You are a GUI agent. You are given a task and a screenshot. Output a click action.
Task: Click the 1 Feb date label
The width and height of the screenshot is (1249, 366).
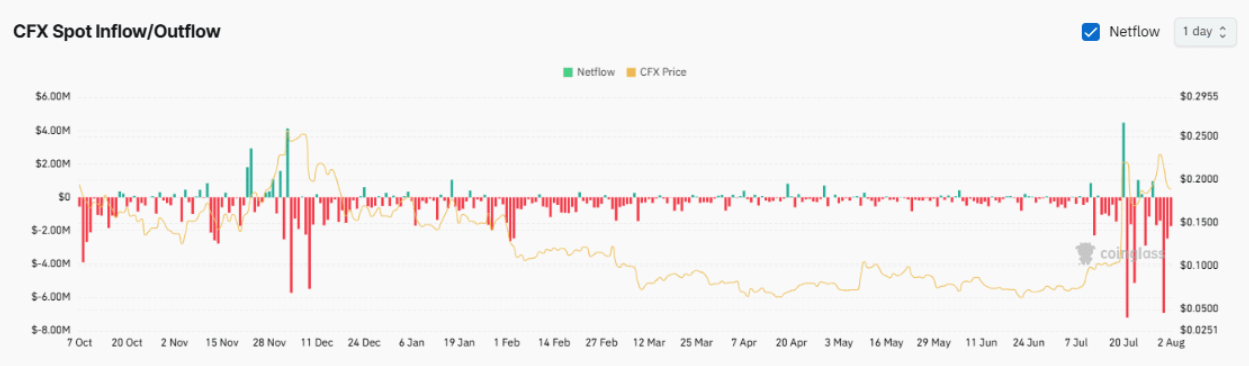[x=507, y=343]
